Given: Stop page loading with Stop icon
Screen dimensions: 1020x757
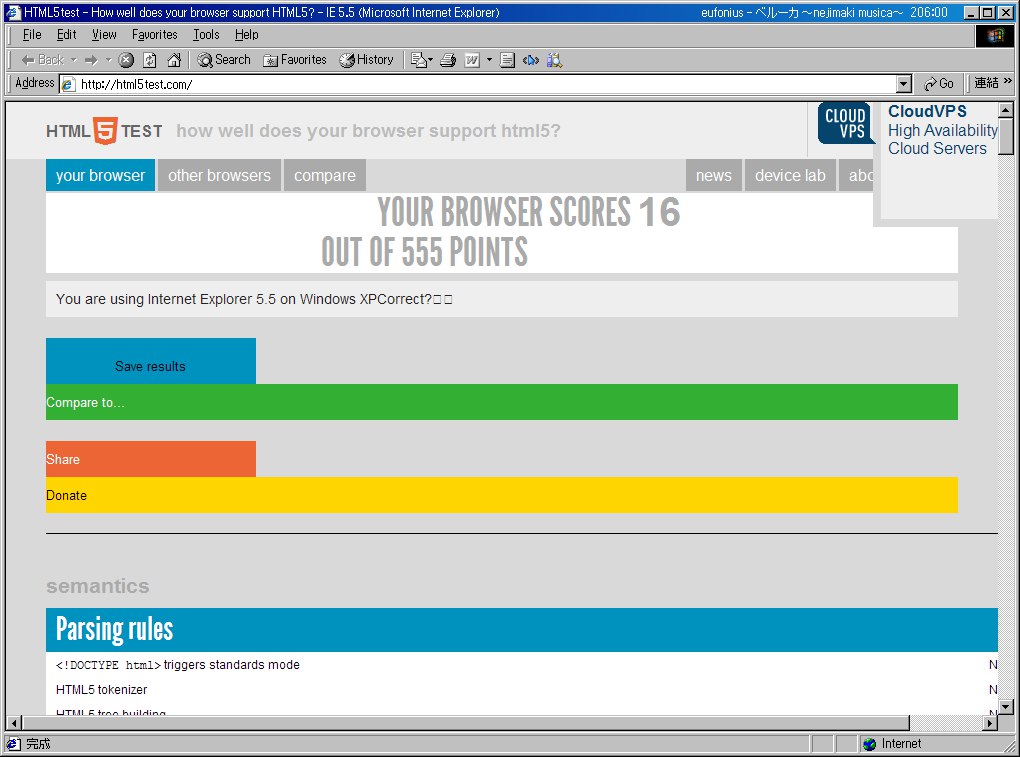Looking at the screenshot, I should [x=126, y=60].
